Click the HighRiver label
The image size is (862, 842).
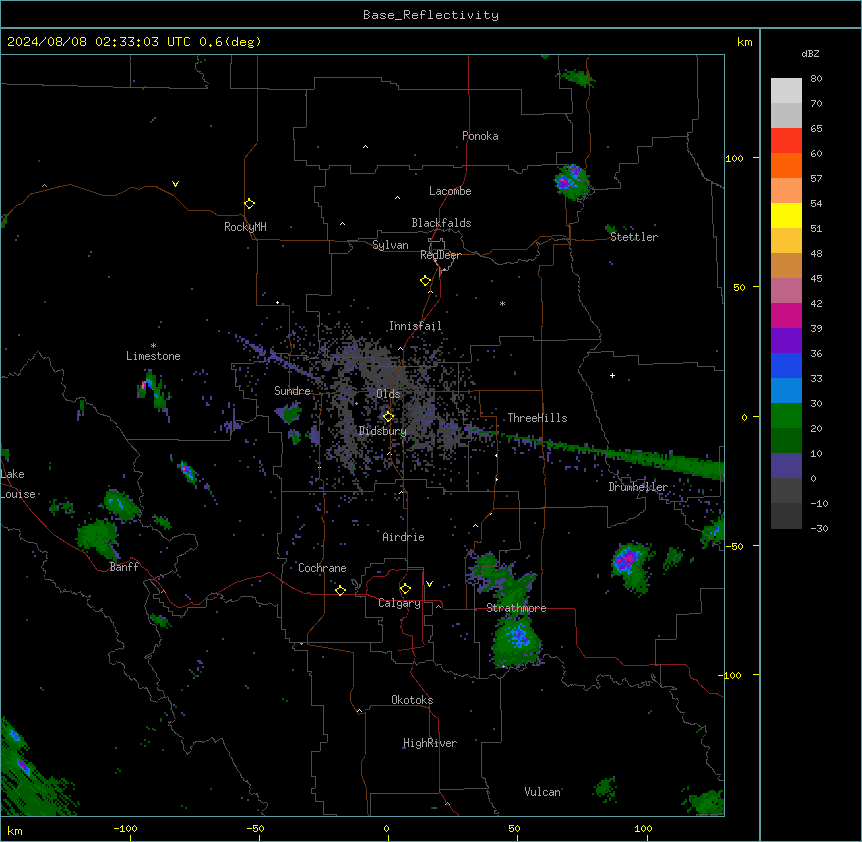tap(430, 743)
